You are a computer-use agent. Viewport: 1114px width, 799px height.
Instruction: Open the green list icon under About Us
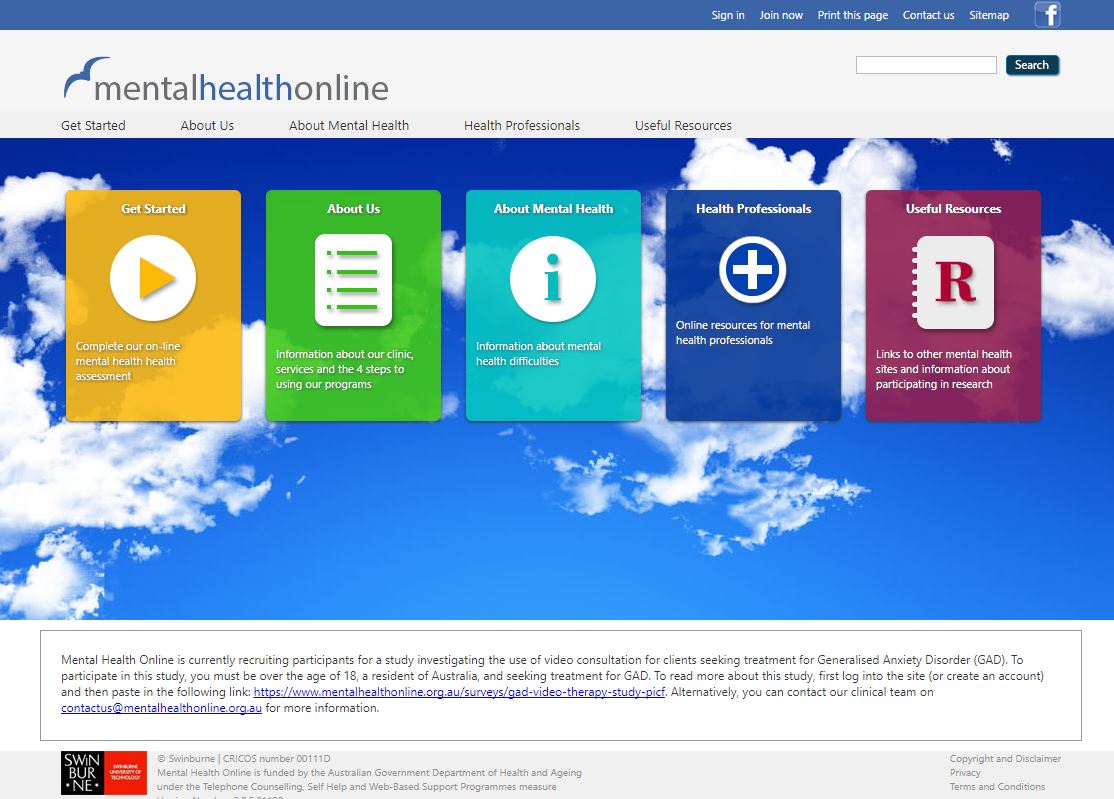tap(353, 280)
